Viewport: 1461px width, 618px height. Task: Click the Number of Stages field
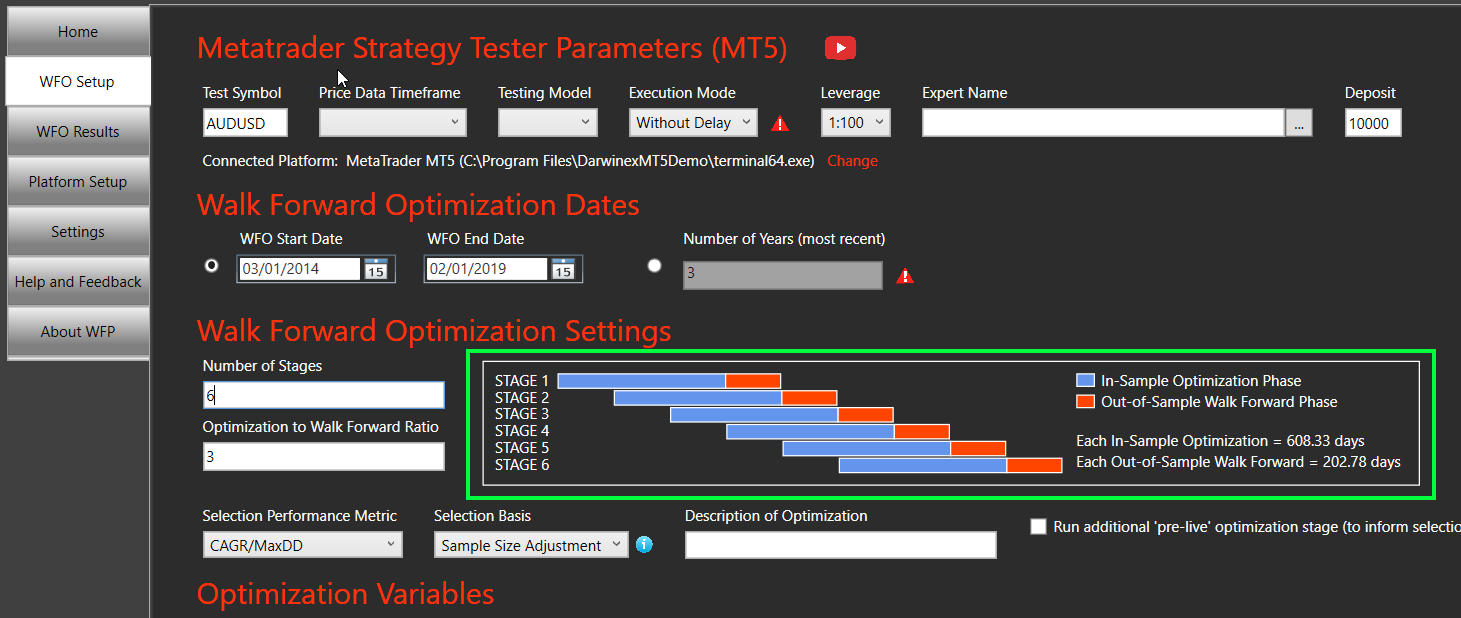coord(323,395)
